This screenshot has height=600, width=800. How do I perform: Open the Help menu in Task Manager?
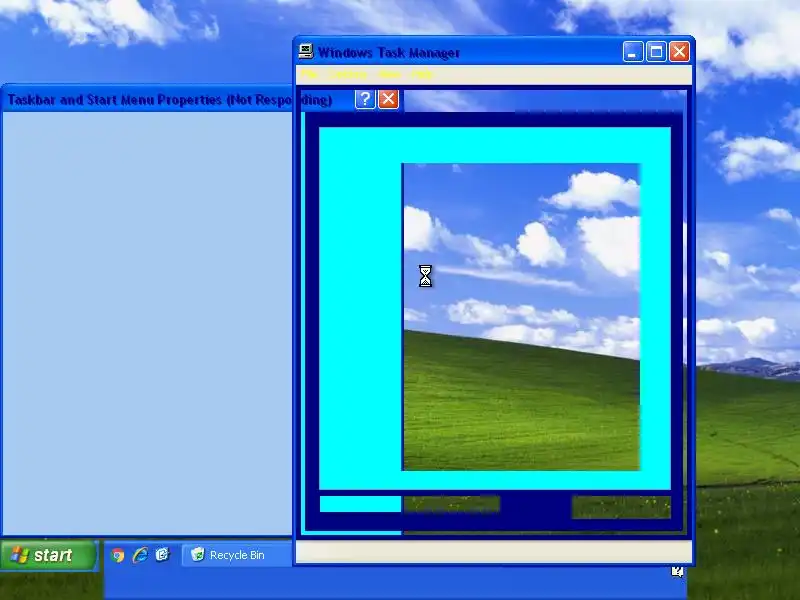[422, 74]
